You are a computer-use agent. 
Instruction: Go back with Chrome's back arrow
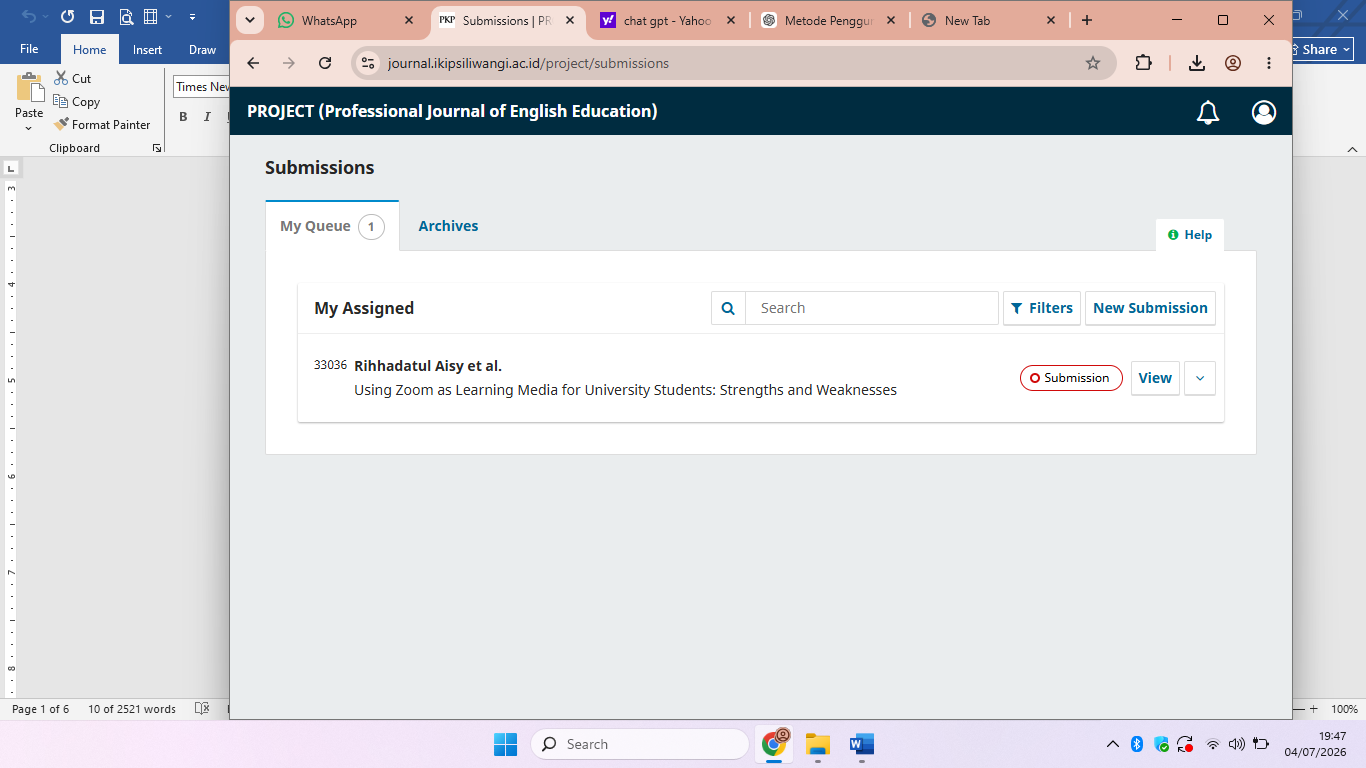(253, 63)
